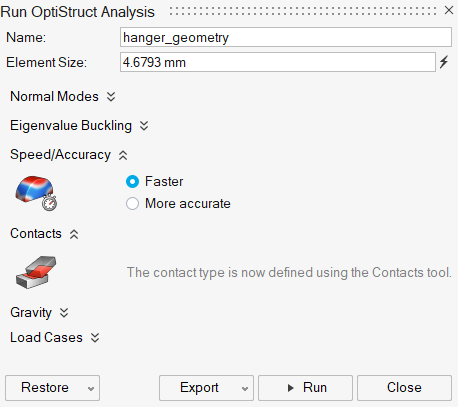Image resolution: width=458 pixels, height=407 pixels.
Task: Click the Speed/Accuracy stopwatch model icon
Action: coord(36,193)
